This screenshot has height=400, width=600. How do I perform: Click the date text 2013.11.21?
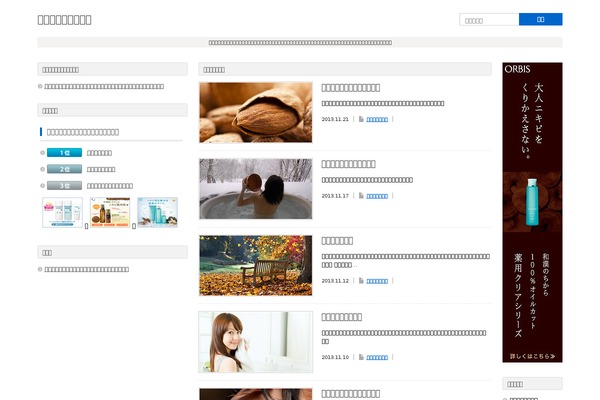335,119
